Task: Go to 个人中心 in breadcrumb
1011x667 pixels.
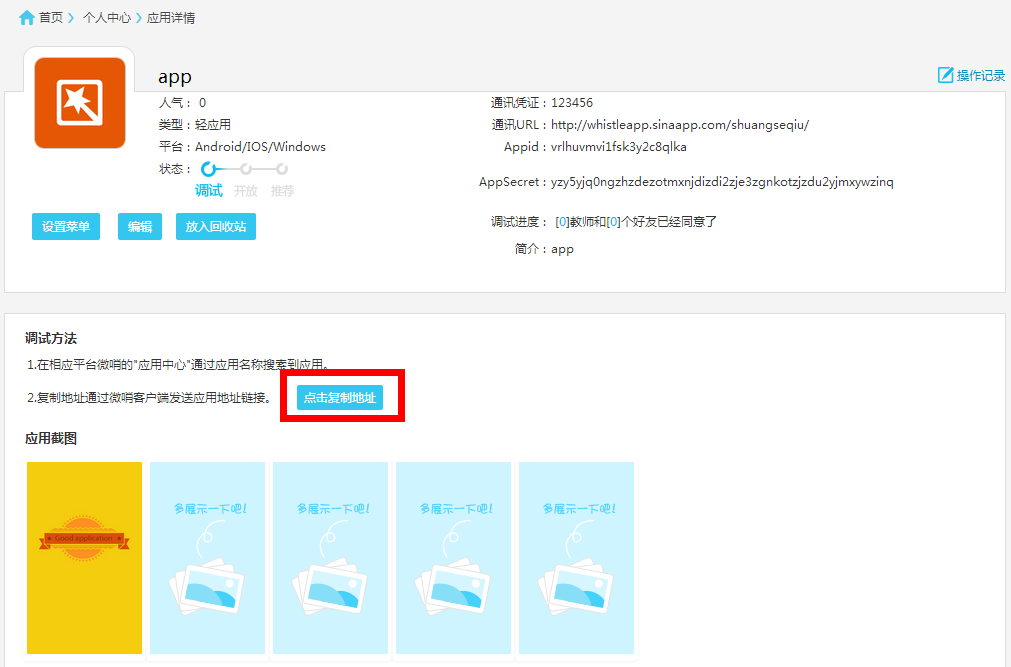Action: tap(107, 17)
